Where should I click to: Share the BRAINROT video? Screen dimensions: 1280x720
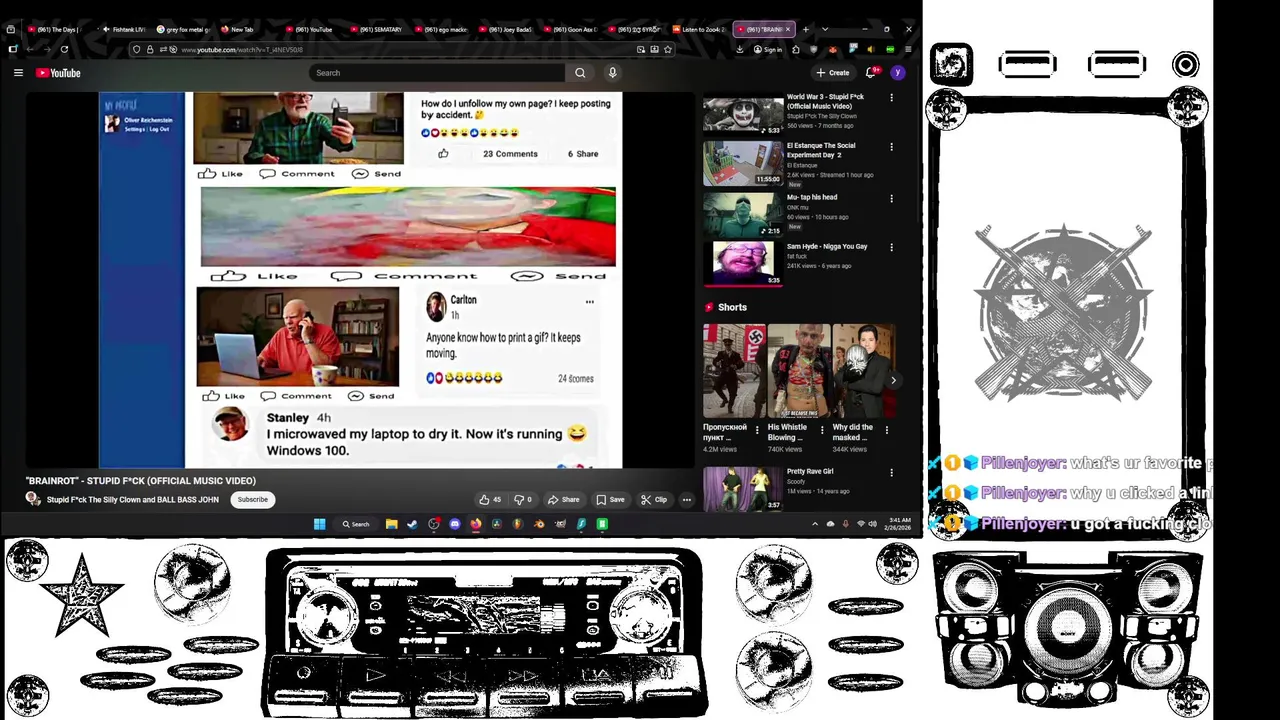[x=564, y=499]
